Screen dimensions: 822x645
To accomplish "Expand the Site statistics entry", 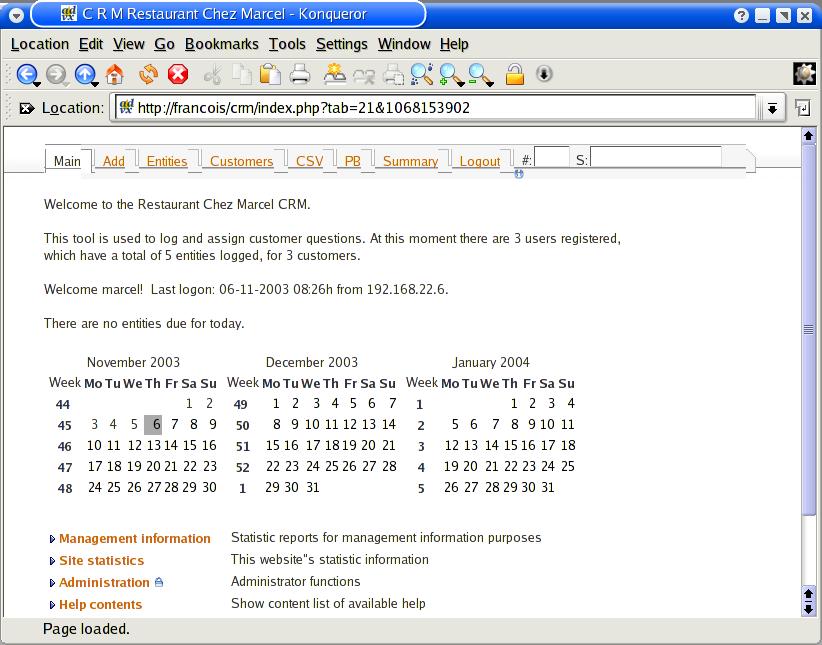I will [101, 560].
